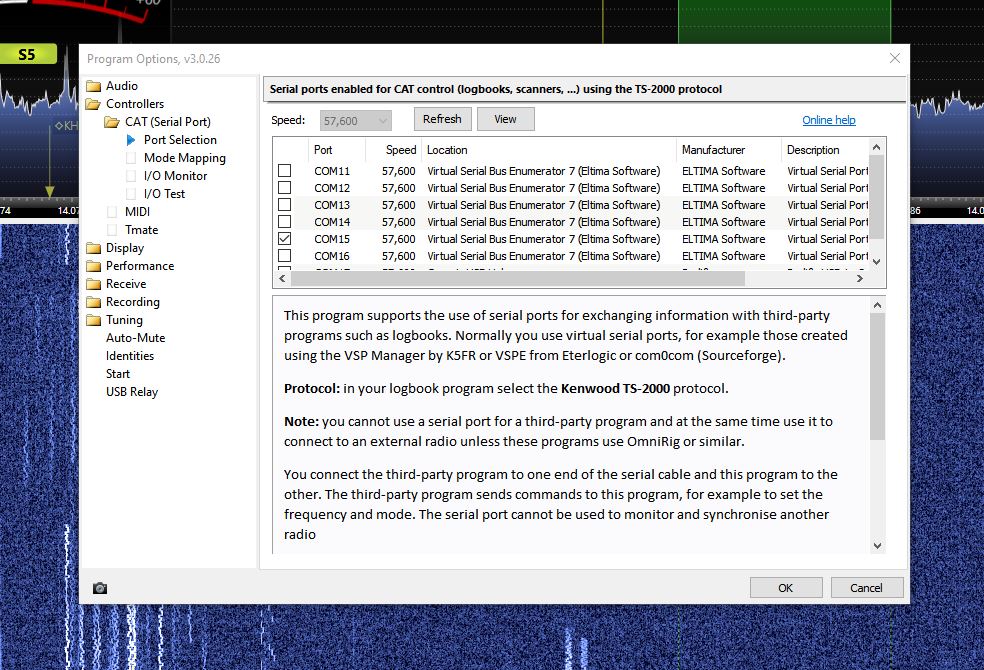This screenshot has height=670, width=984.
Task: Click the Performance folder icon
Action: point(94,266)
